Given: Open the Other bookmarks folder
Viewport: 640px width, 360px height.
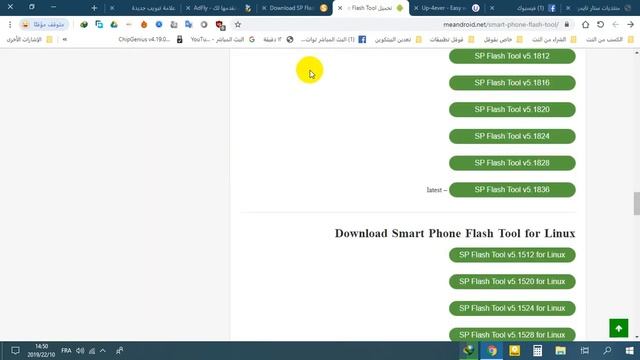Looking at the screenshot, I should coord(29,40).
